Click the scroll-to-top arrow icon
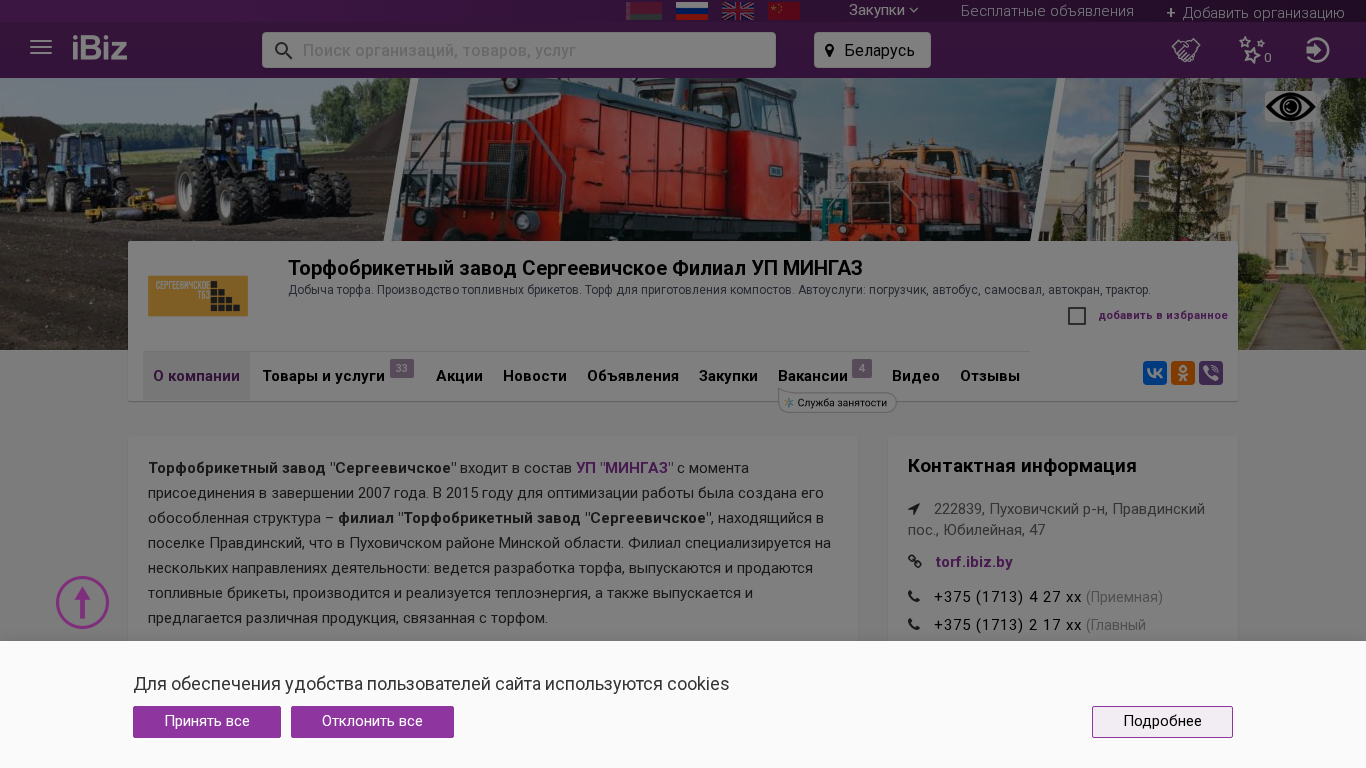 [82, 602]
